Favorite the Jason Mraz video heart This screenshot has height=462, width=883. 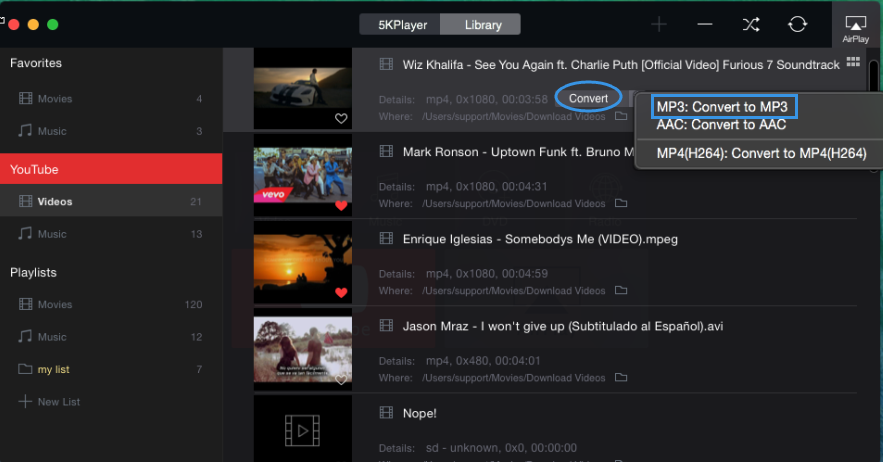pos(341,380)
